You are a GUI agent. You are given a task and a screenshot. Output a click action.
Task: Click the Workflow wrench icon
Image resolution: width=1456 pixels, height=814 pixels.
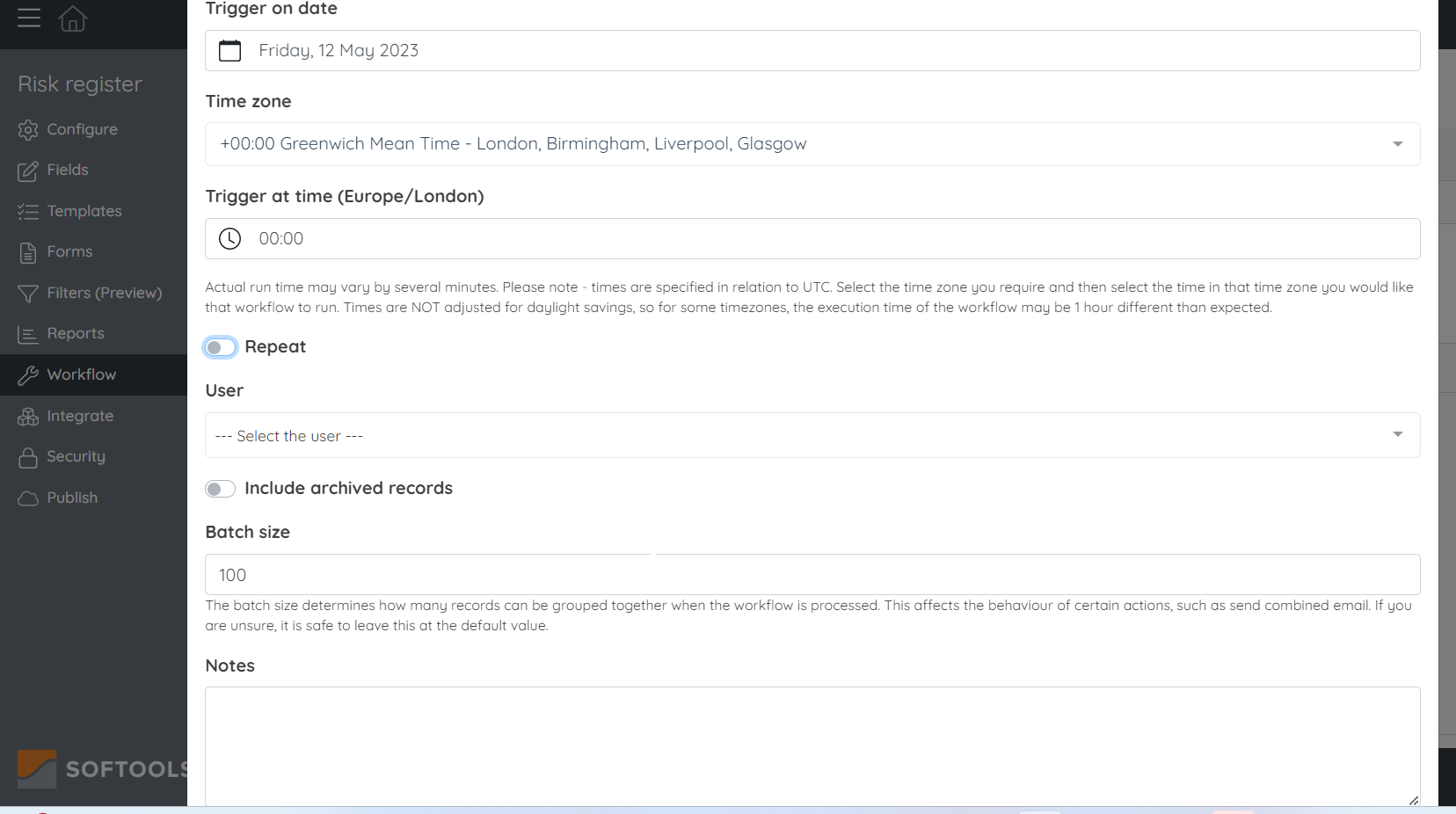28,375
